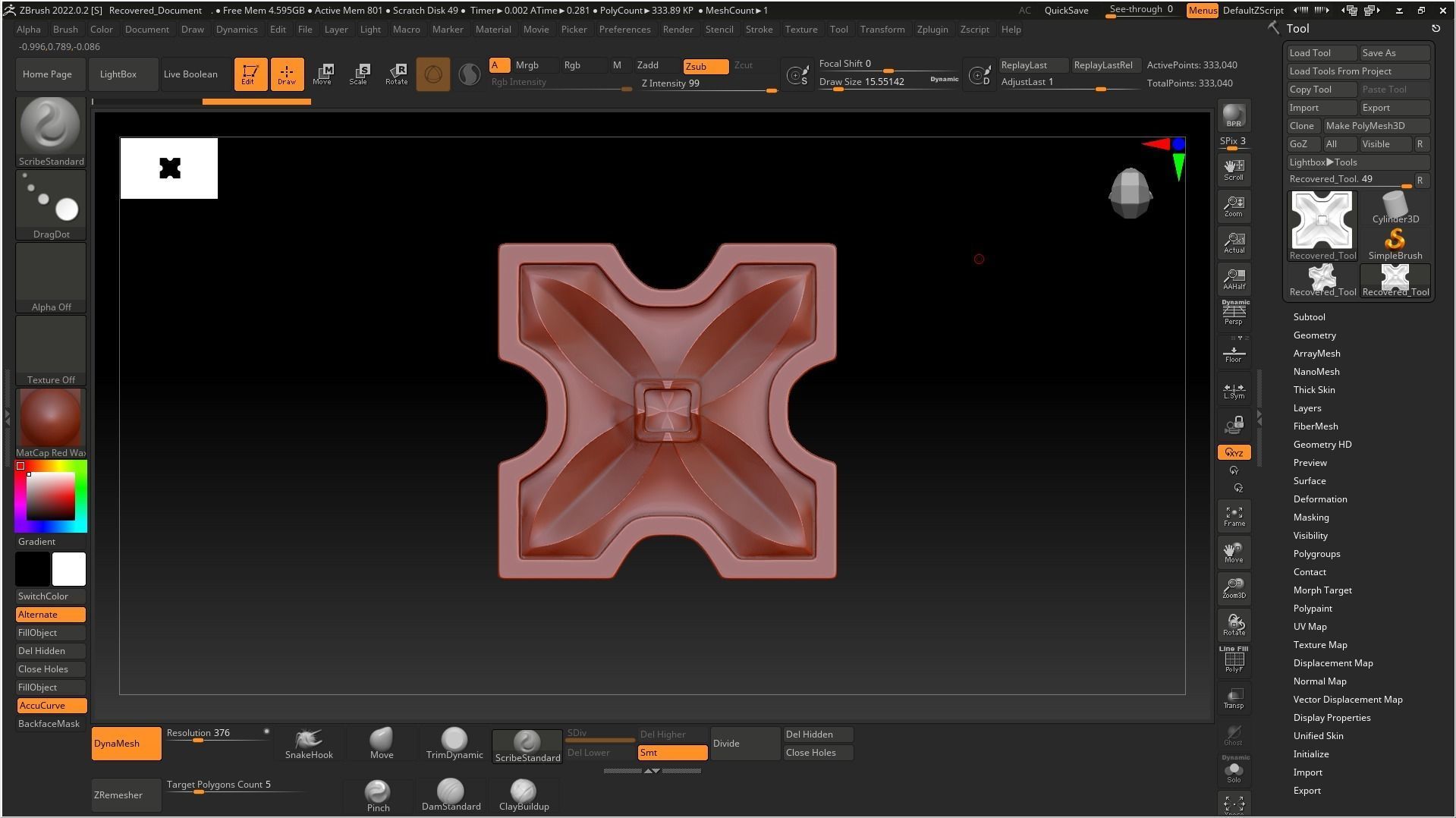
Task: Click the QuickSave button
Action: (x=1066, y=11)
